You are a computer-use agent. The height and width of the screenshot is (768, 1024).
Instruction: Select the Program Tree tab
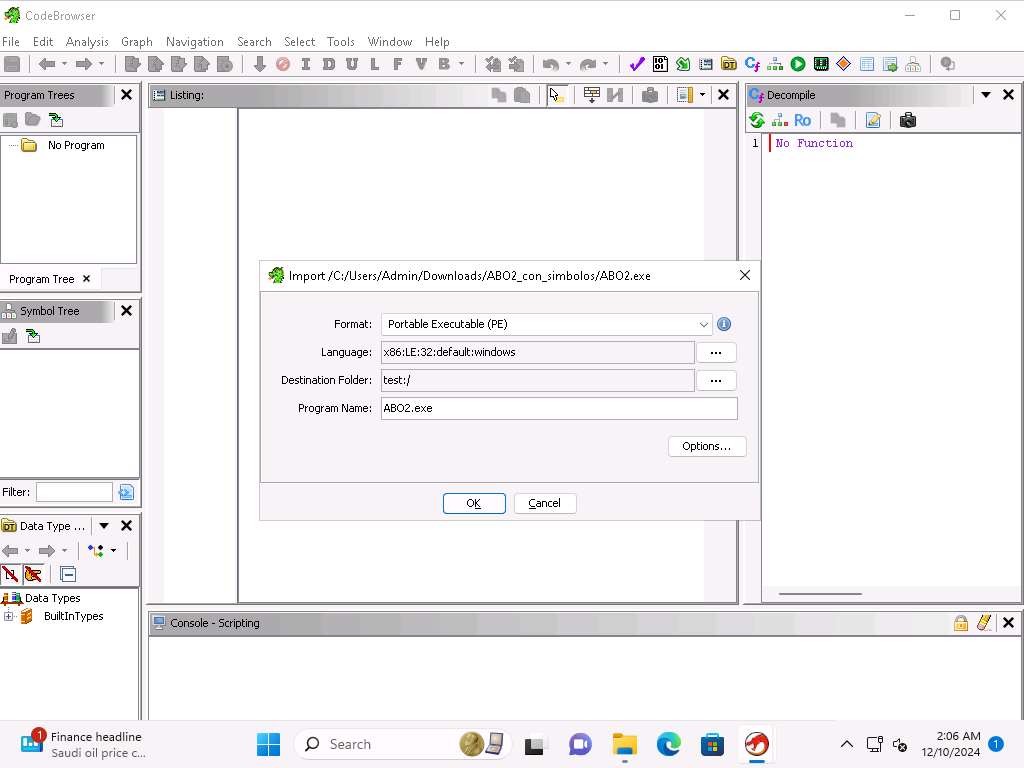(x=42, y=279)
